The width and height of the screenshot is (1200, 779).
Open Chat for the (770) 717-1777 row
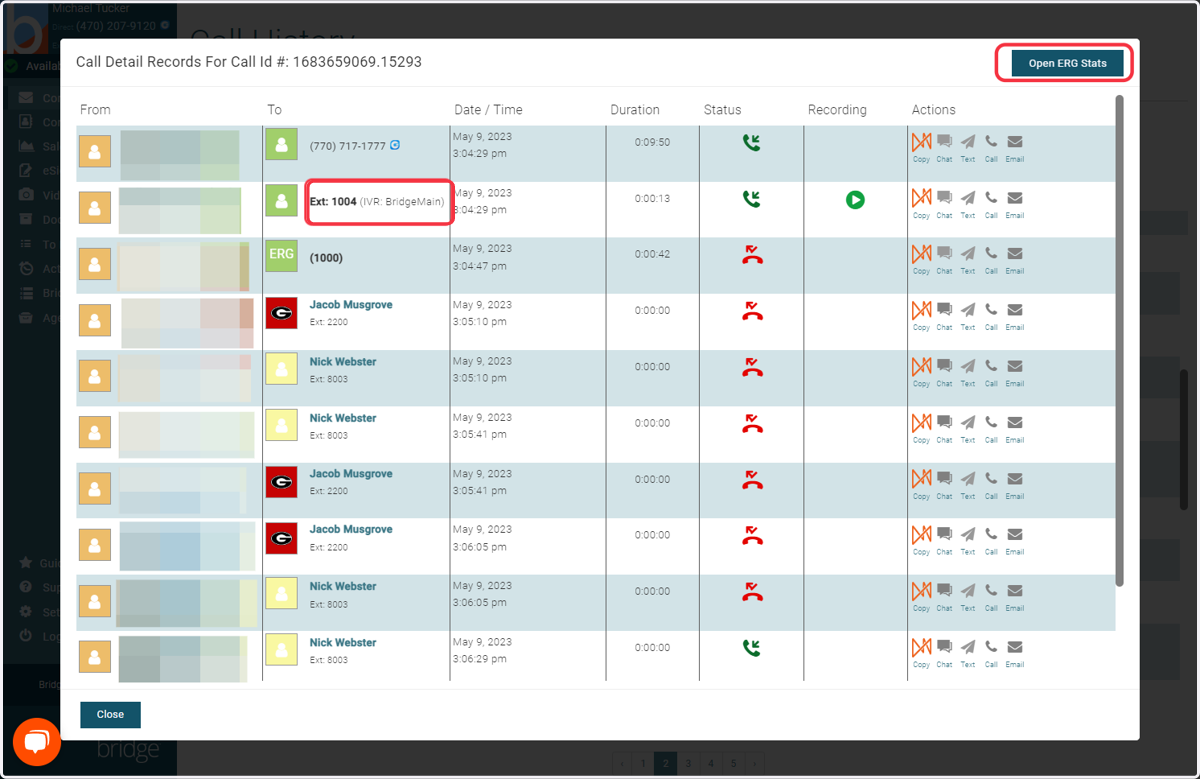point(944,147)
